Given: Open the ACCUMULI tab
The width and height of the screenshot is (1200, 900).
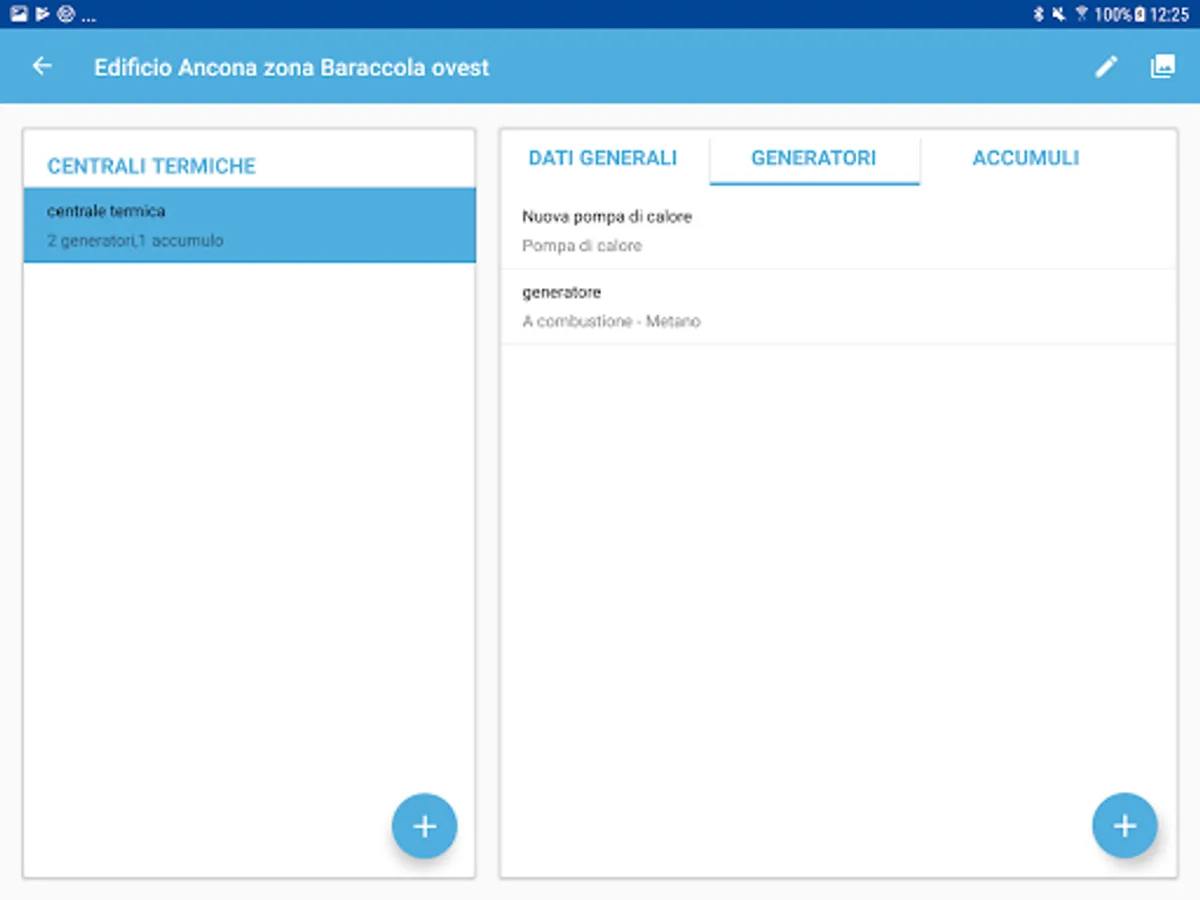Looking at the screenshot, I should click(1026, 158).
